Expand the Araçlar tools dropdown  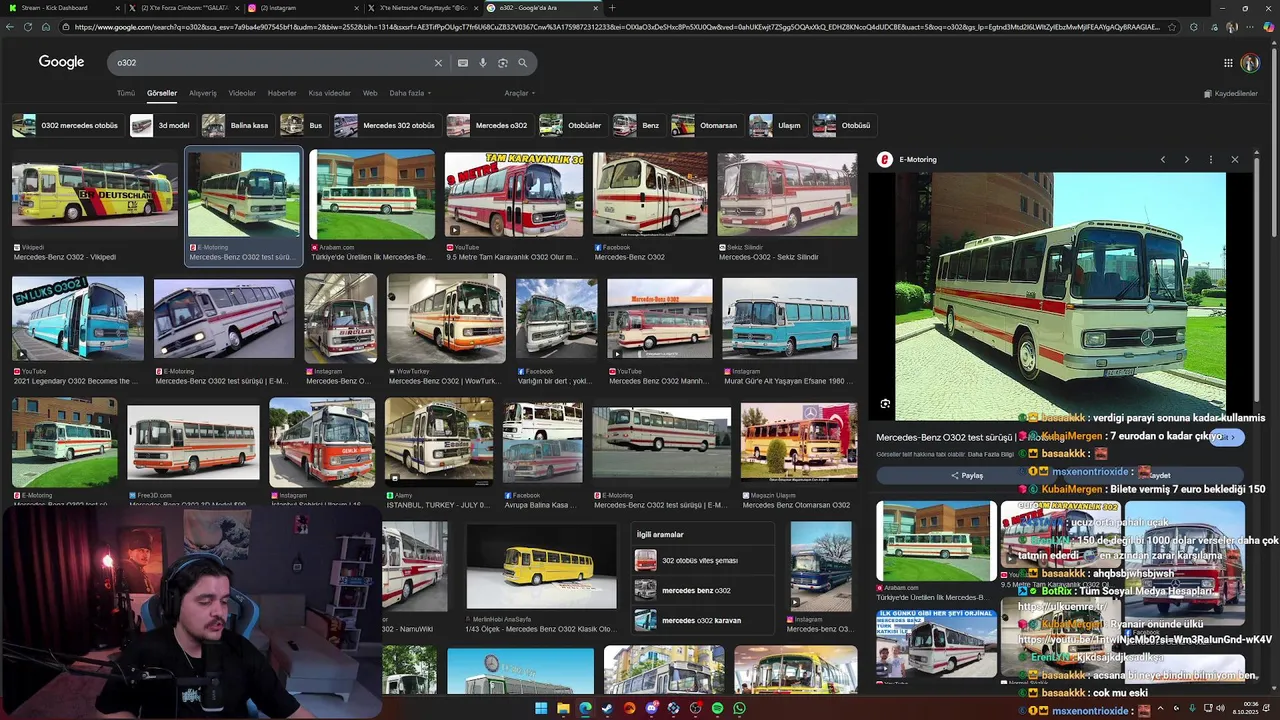(519, 93)
